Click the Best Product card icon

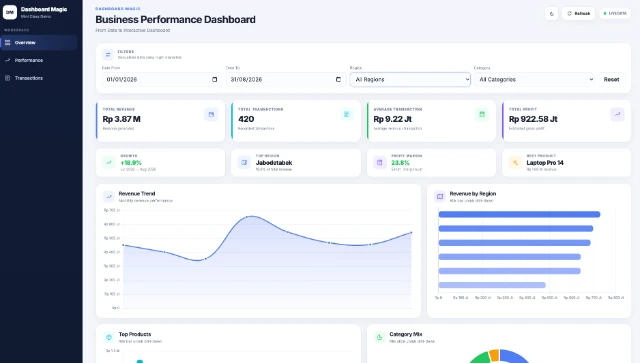(x=515, y=163)
